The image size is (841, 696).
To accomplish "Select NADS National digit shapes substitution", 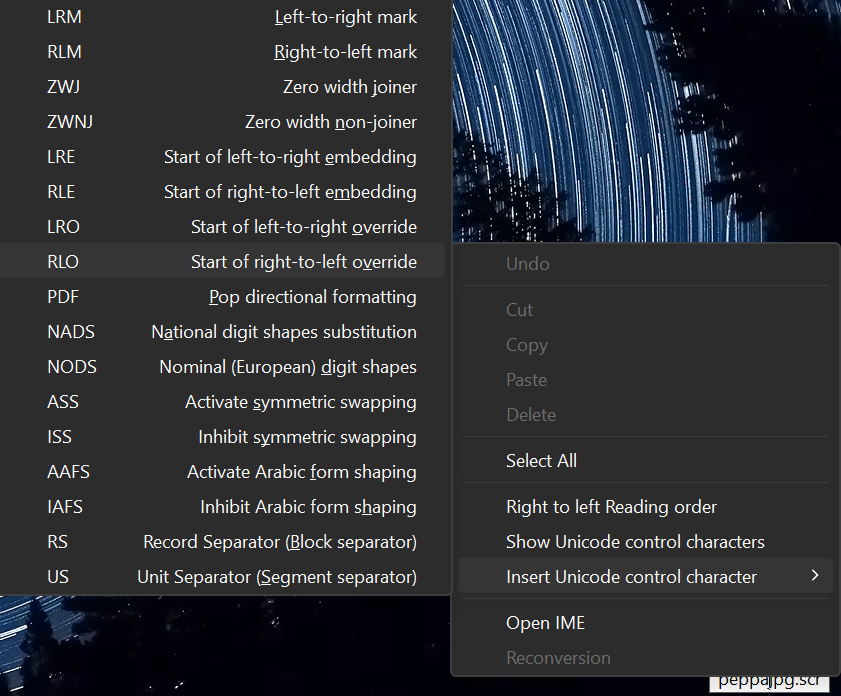I will point(230,332).
